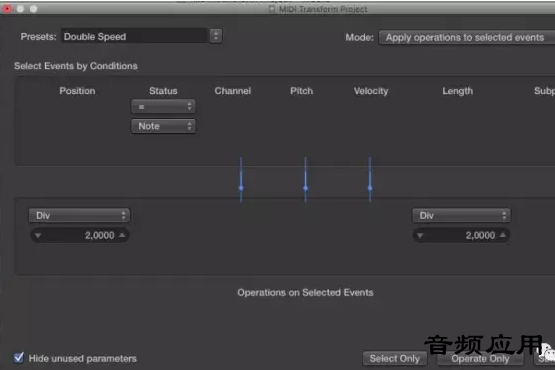The height and width of the screenshot is (370, 555).
Task: Click the Select Events by Conditions label
Action: tap(76, 66)
